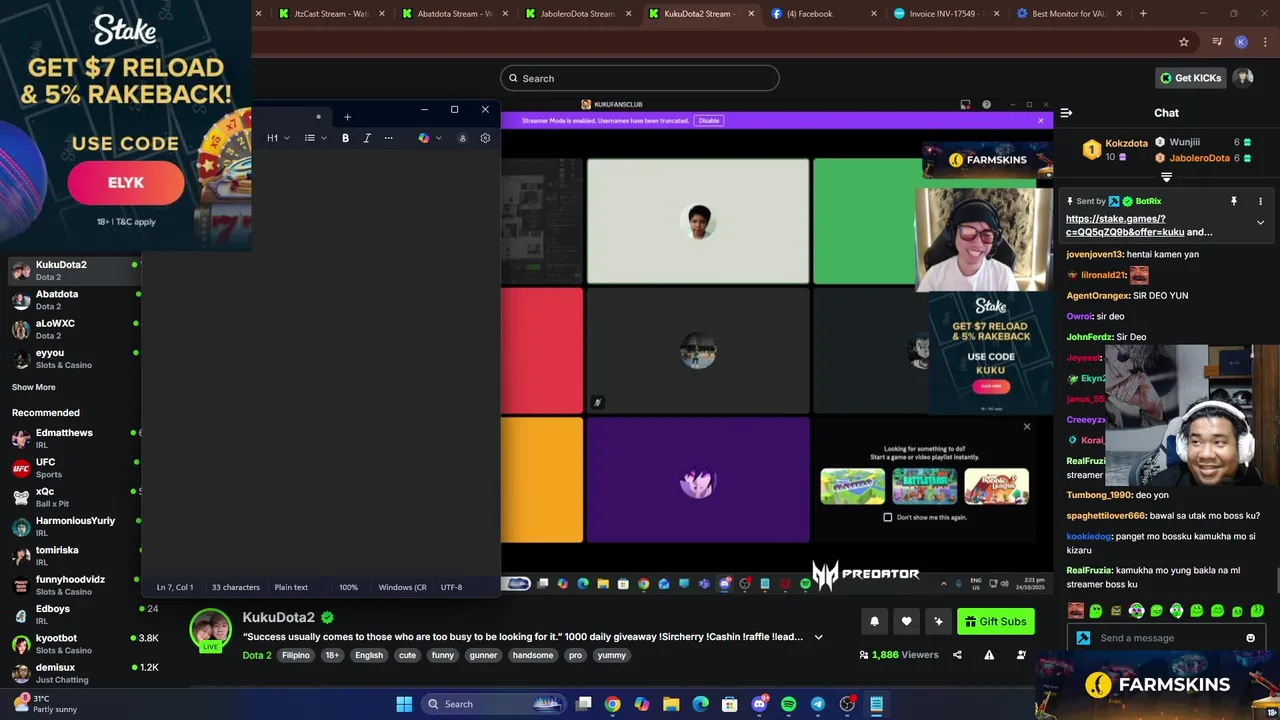Open Telegram from the taskbar
This screenshot has height=720, width=1280.
[x=818, y=704]
